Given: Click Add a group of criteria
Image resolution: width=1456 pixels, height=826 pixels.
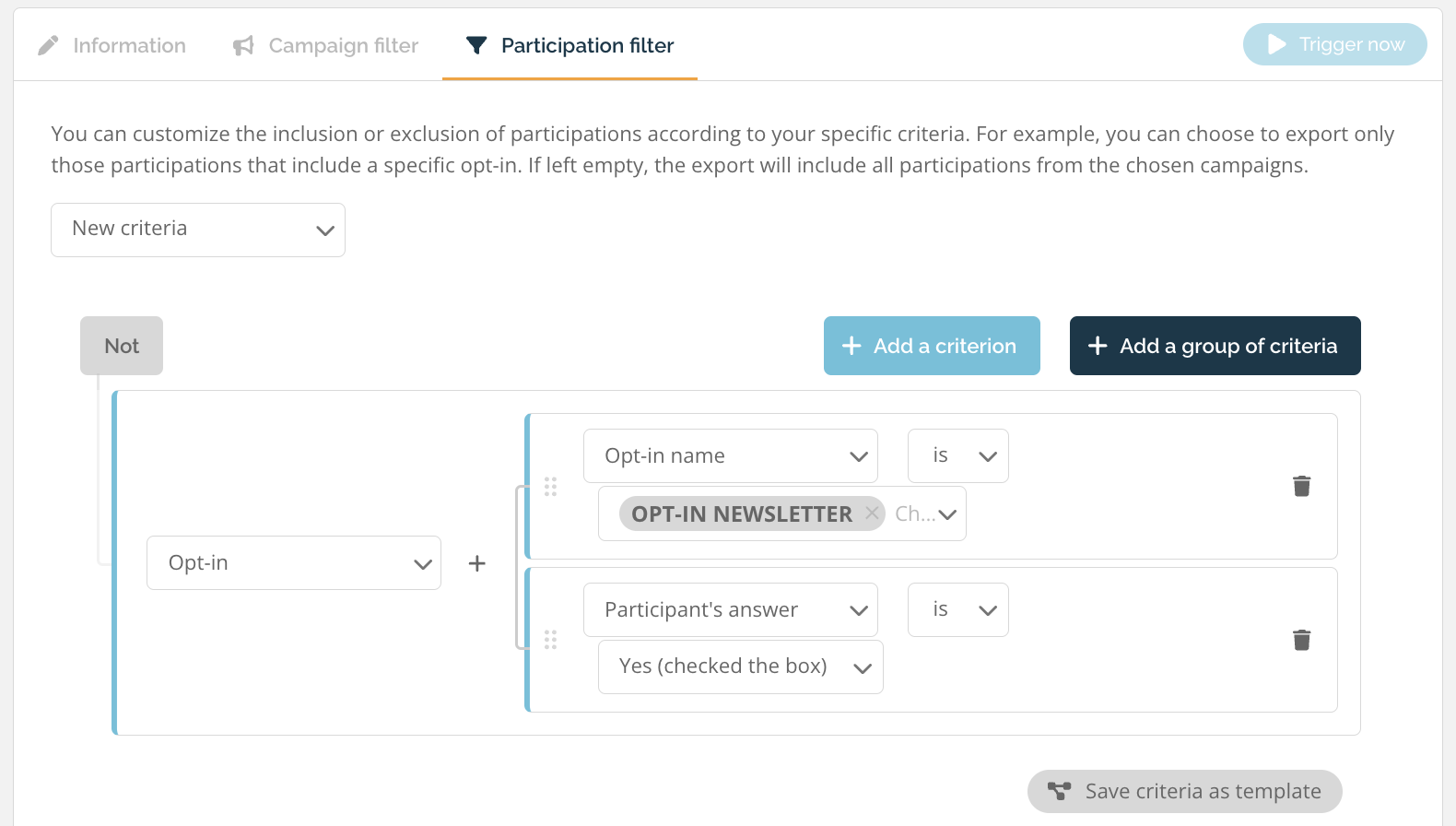Looking at the screenshot, I should point(1215,346).
